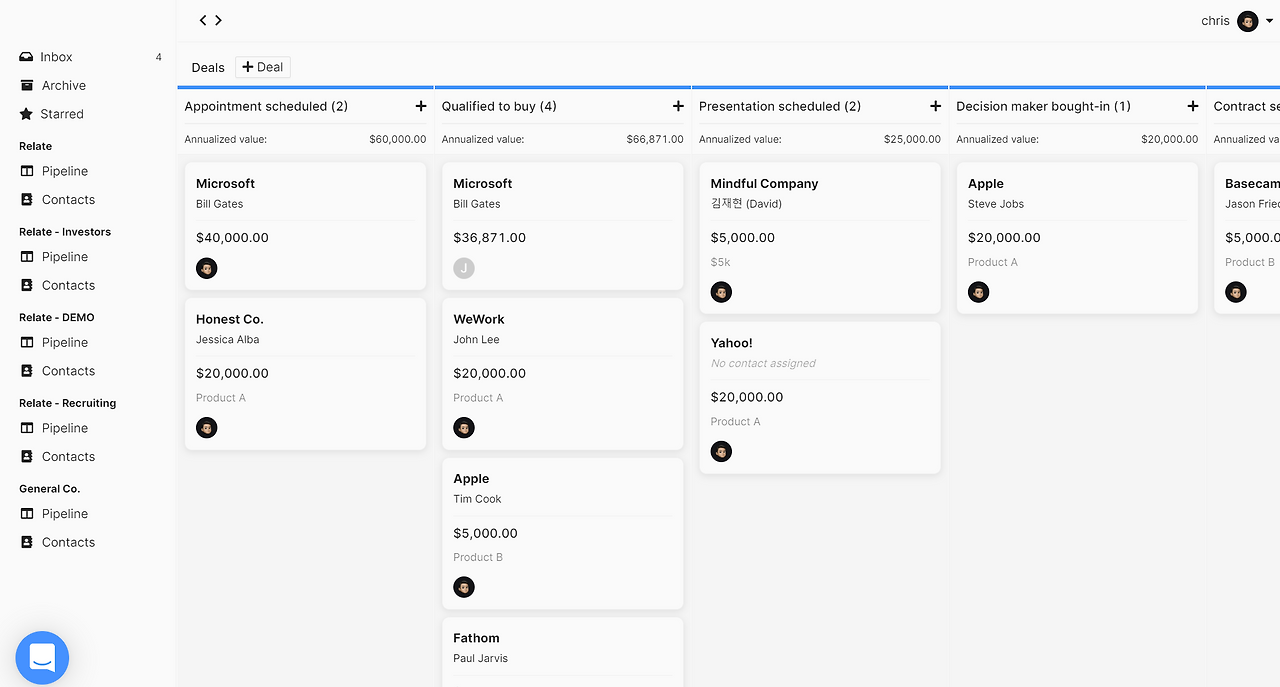Click the Contacts icon under General Co.
Screen dimensions: 1280x687
click(27, 542)
